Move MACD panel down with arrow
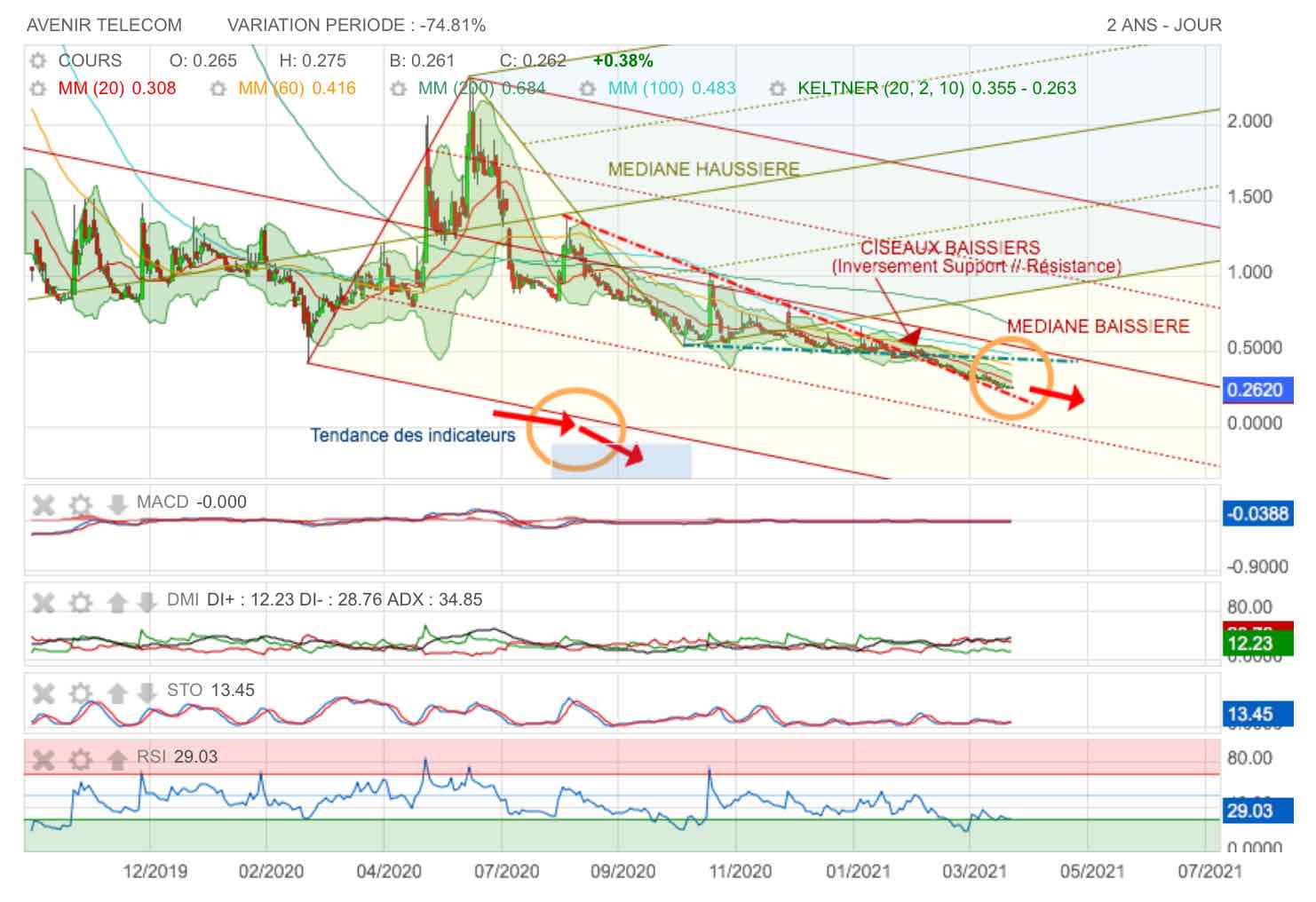 click(x=117, y=505)
